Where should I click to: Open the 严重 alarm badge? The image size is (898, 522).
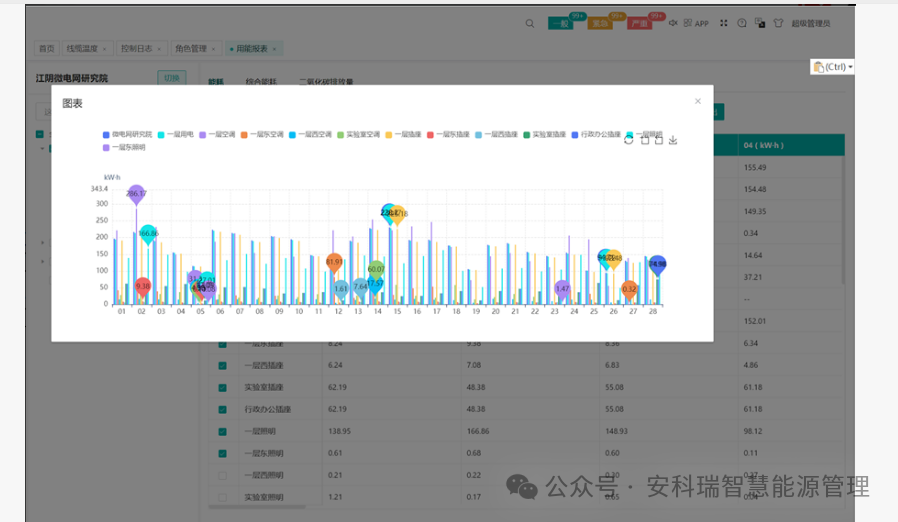639,23
